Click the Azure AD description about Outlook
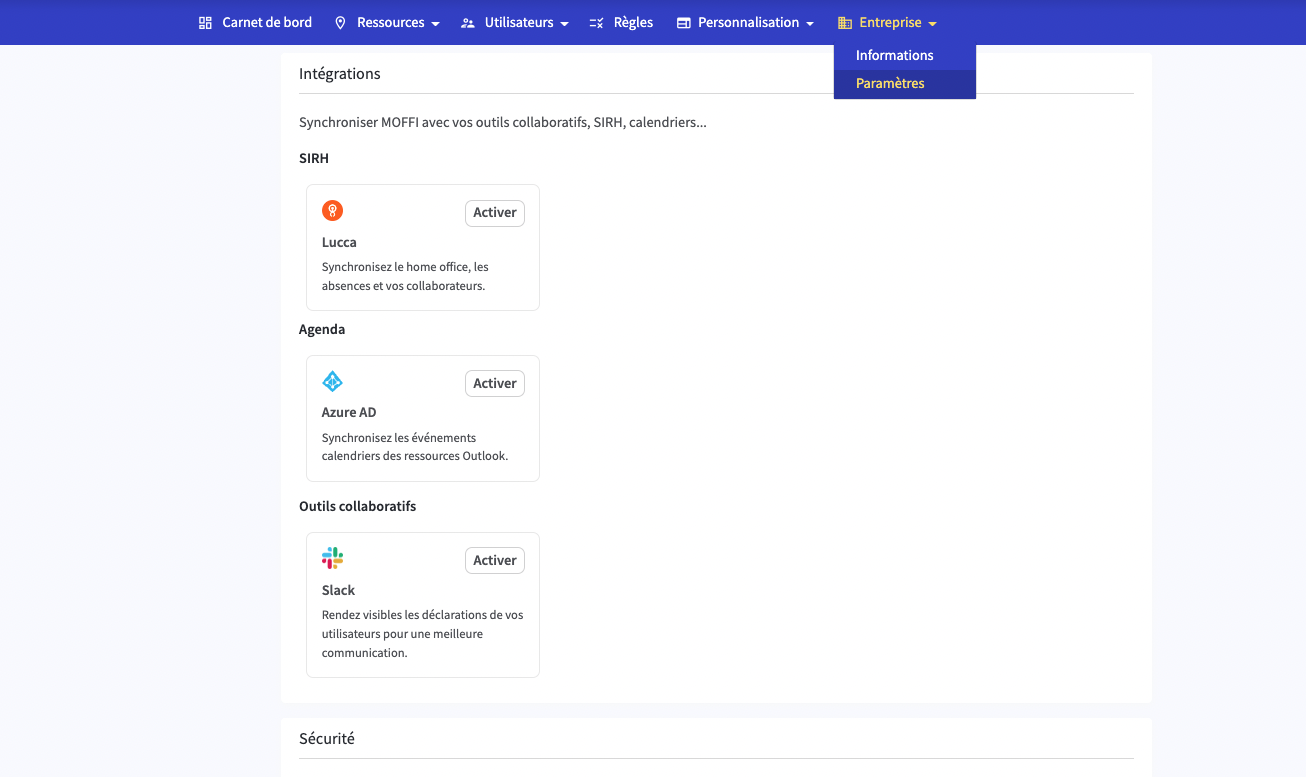The image size is (1306, 777). pyautogui.click(x=415, y=447)
